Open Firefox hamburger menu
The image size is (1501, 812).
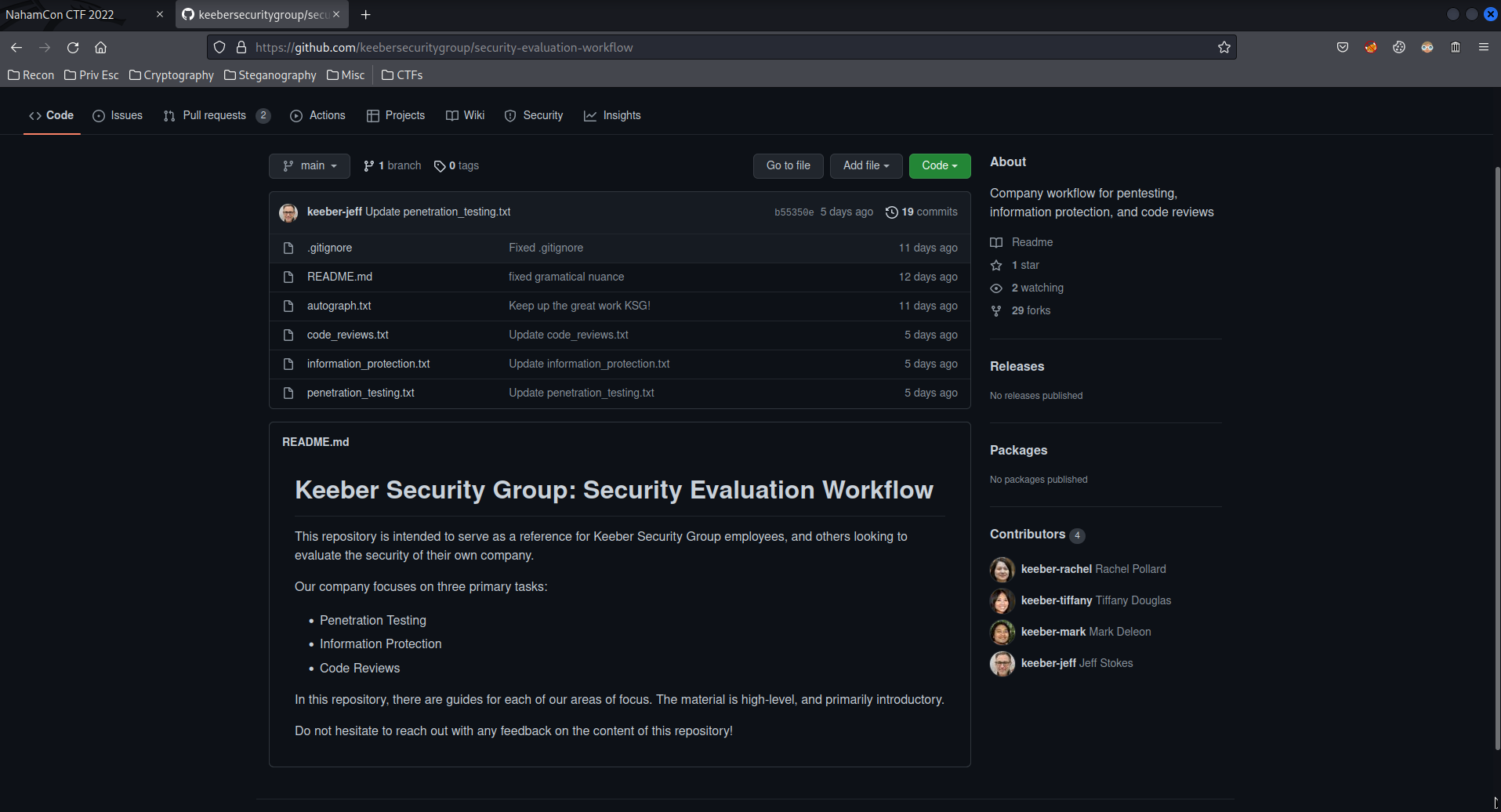click(1484, 48)
